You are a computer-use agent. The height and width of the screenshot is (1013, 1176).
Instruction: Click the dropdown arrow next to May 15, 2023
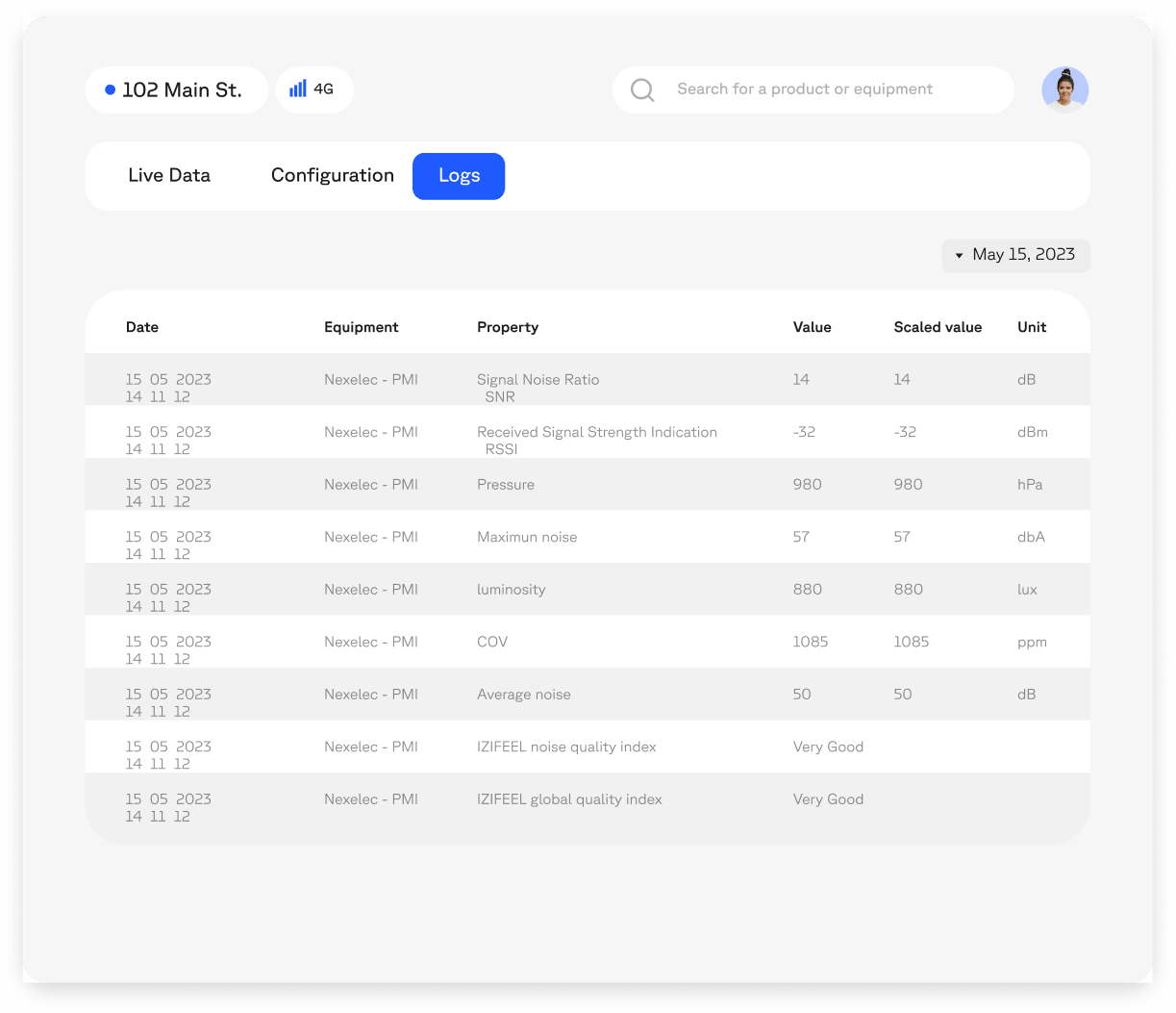(x=959, y=256)
